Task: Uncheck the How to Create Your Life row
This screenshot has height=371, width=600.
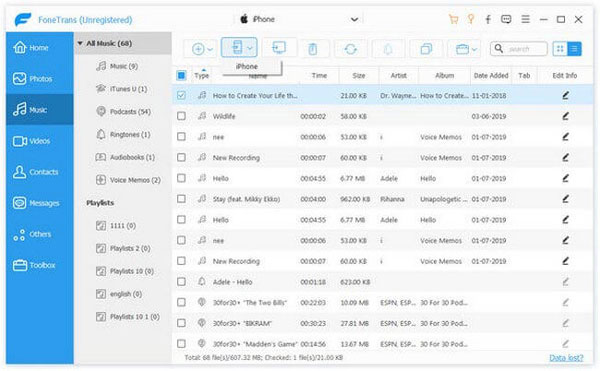Action: (x=181, y=95)
